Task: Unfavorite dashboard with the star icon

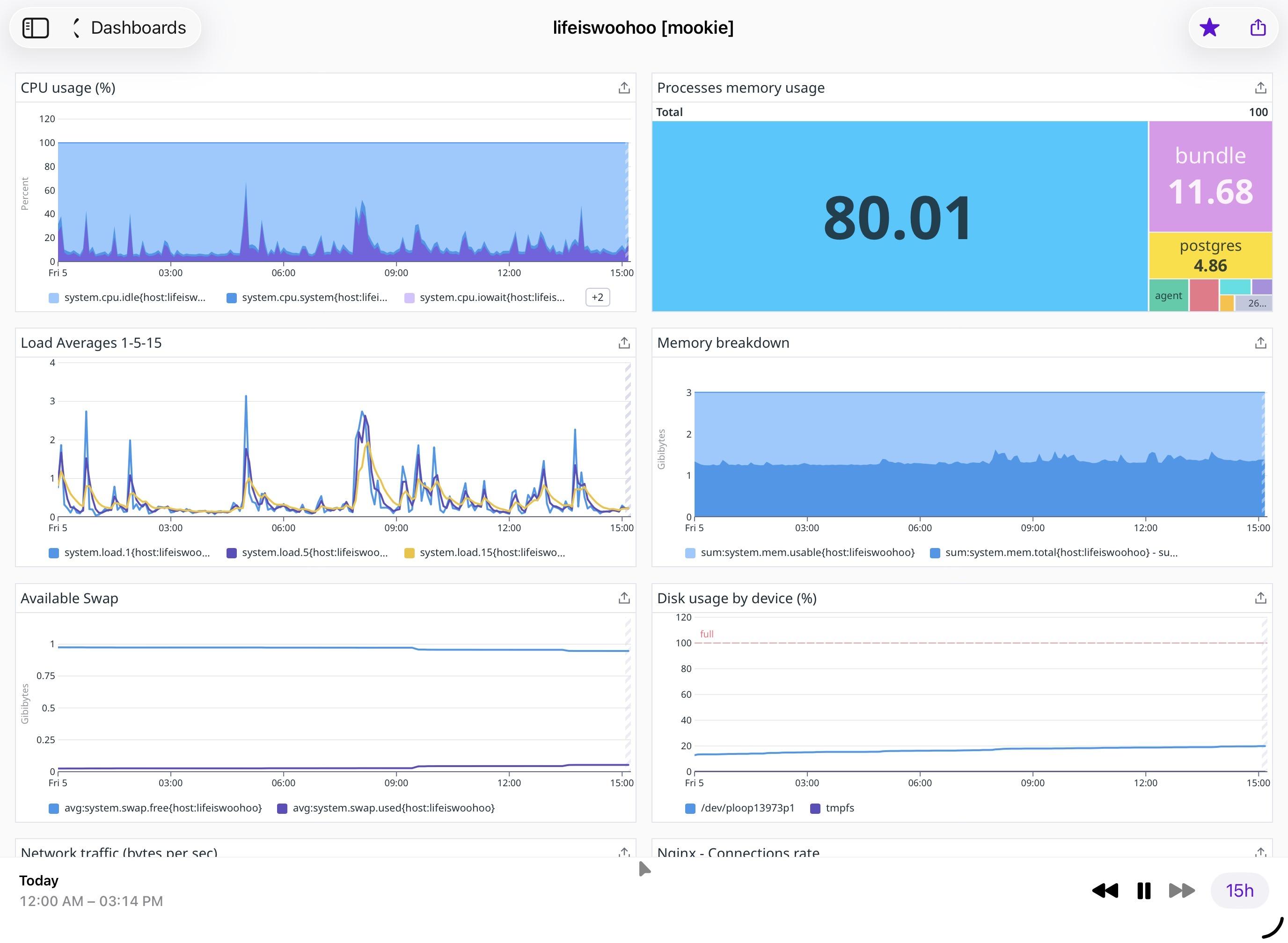Action: (x=1209, y=28)
